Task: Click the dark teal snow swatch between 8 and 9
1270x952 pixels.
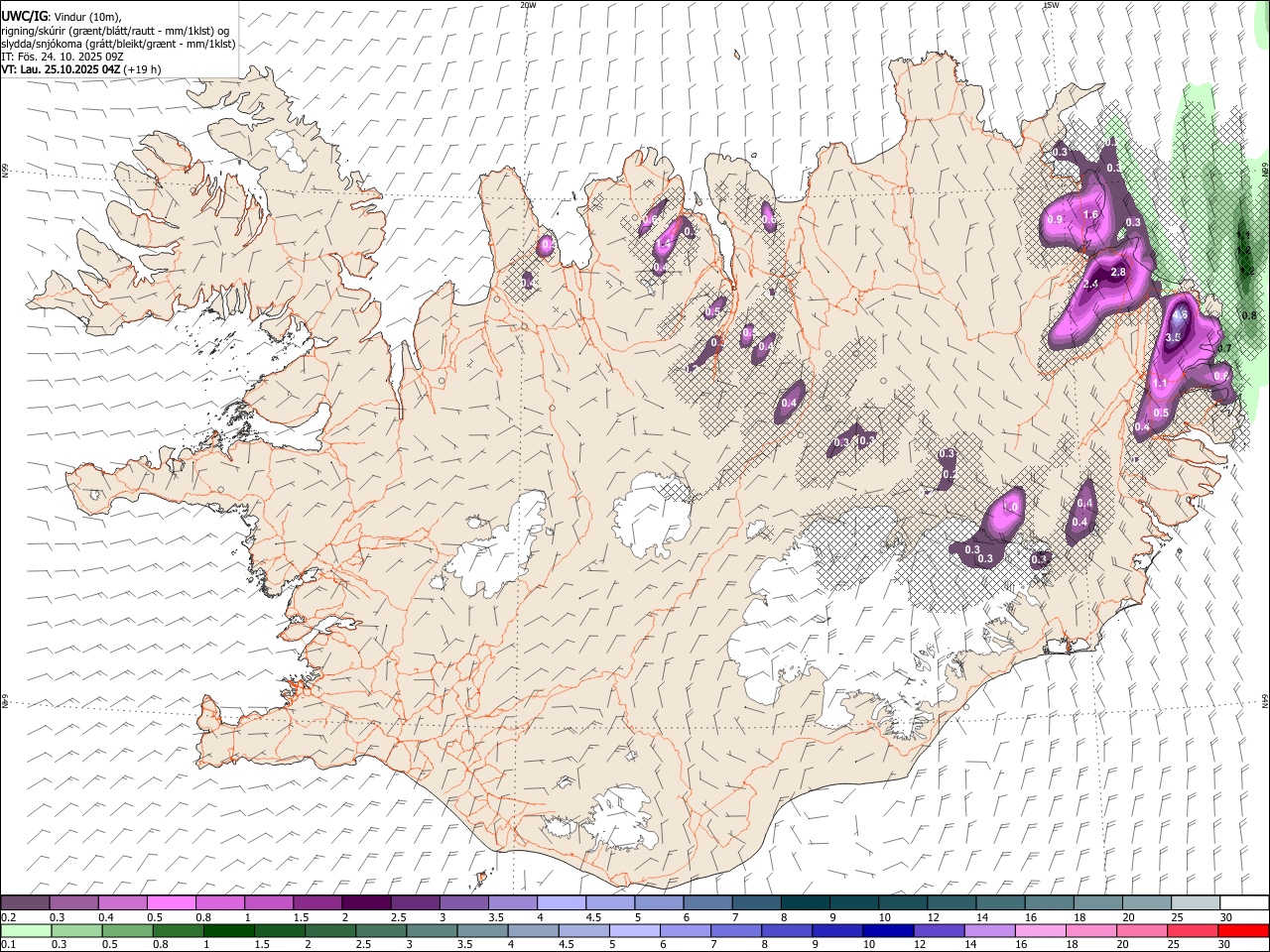Action: [x=804, y=902]
